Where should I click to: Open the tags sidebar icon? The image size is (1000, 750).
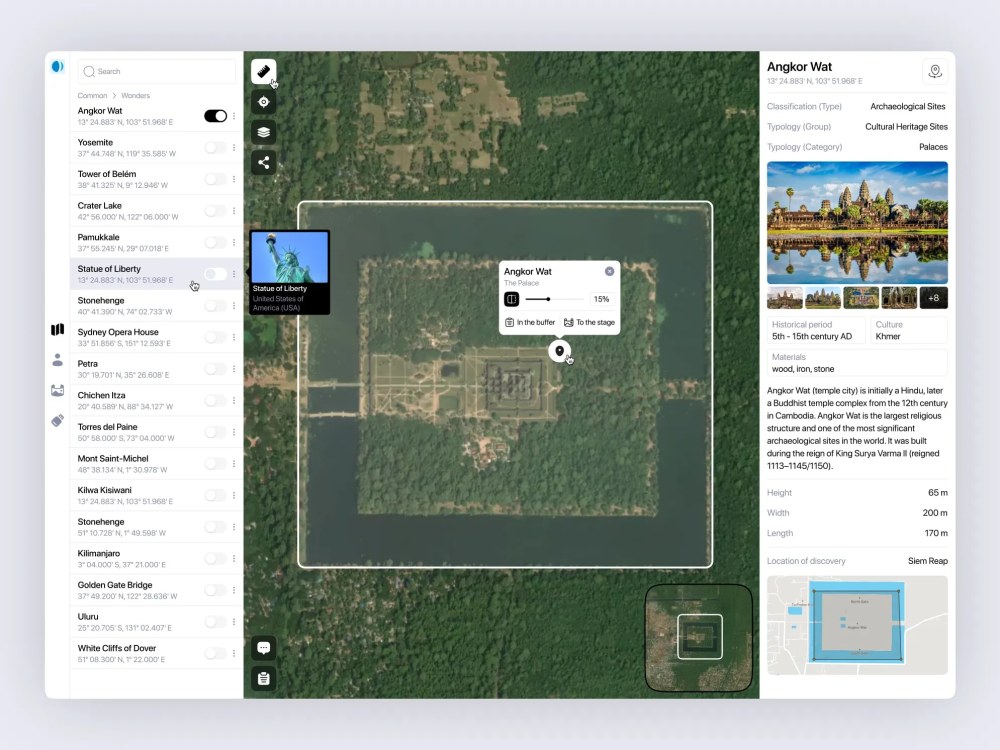click(57, 421)
